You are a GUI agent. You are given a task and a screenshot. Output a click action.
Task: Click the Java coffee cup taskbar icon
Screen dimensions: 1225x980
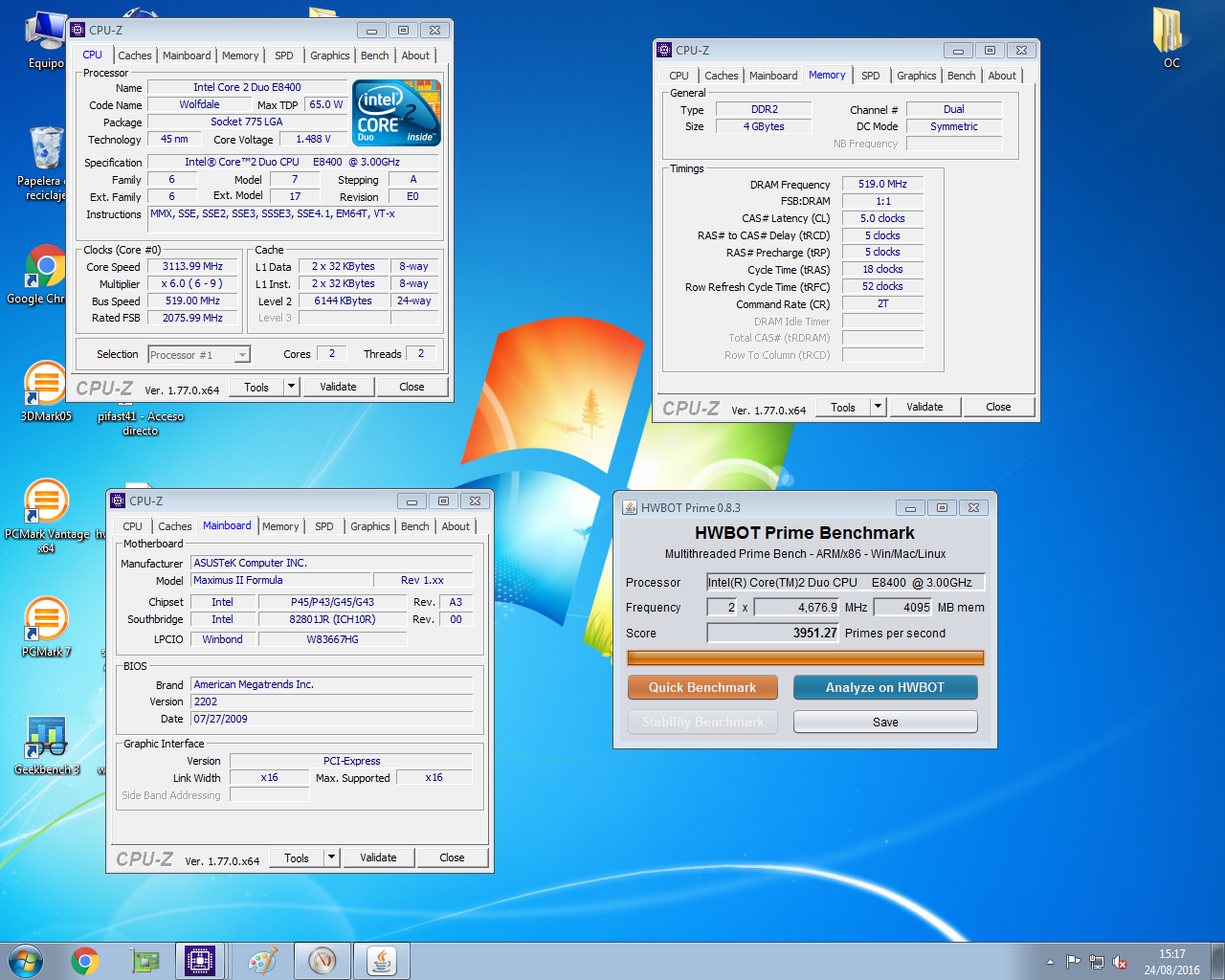(x=381, y=961)
